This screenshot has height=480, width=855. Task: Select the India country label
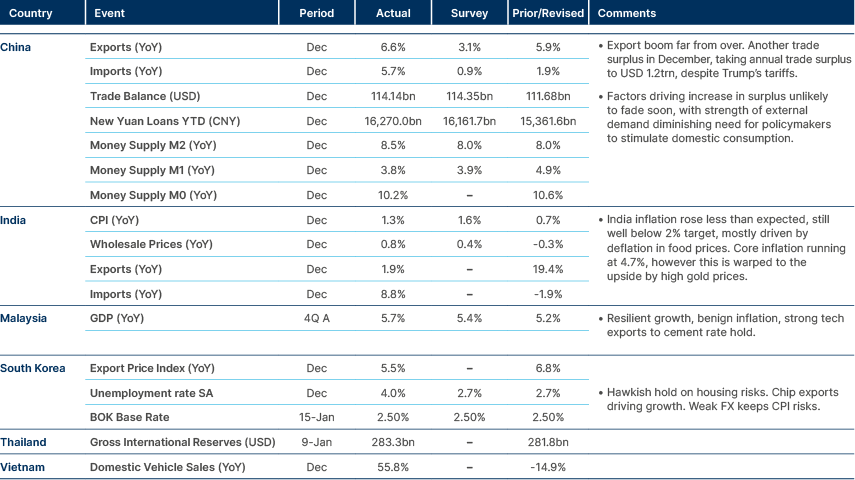(x=13, y=220)
